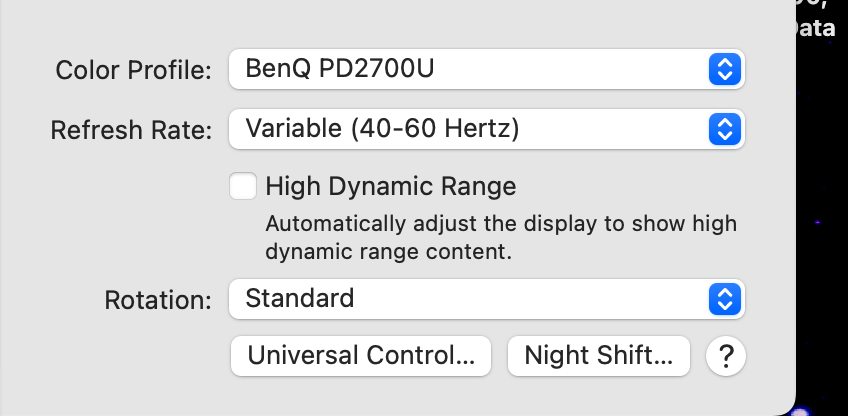The width and height of the screenshot is (848, 416).
Task: Click the "Color Profile:" label
Action: [134, 70]
